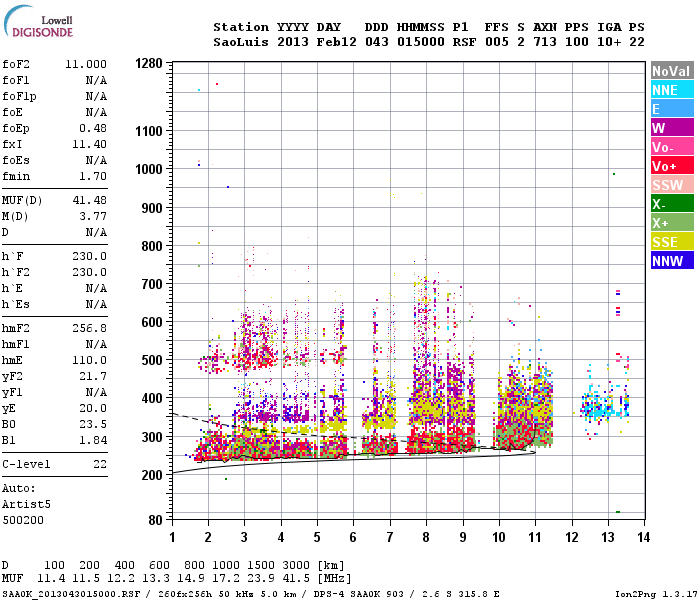Click the SaoLuis station name

coord(241,42)
